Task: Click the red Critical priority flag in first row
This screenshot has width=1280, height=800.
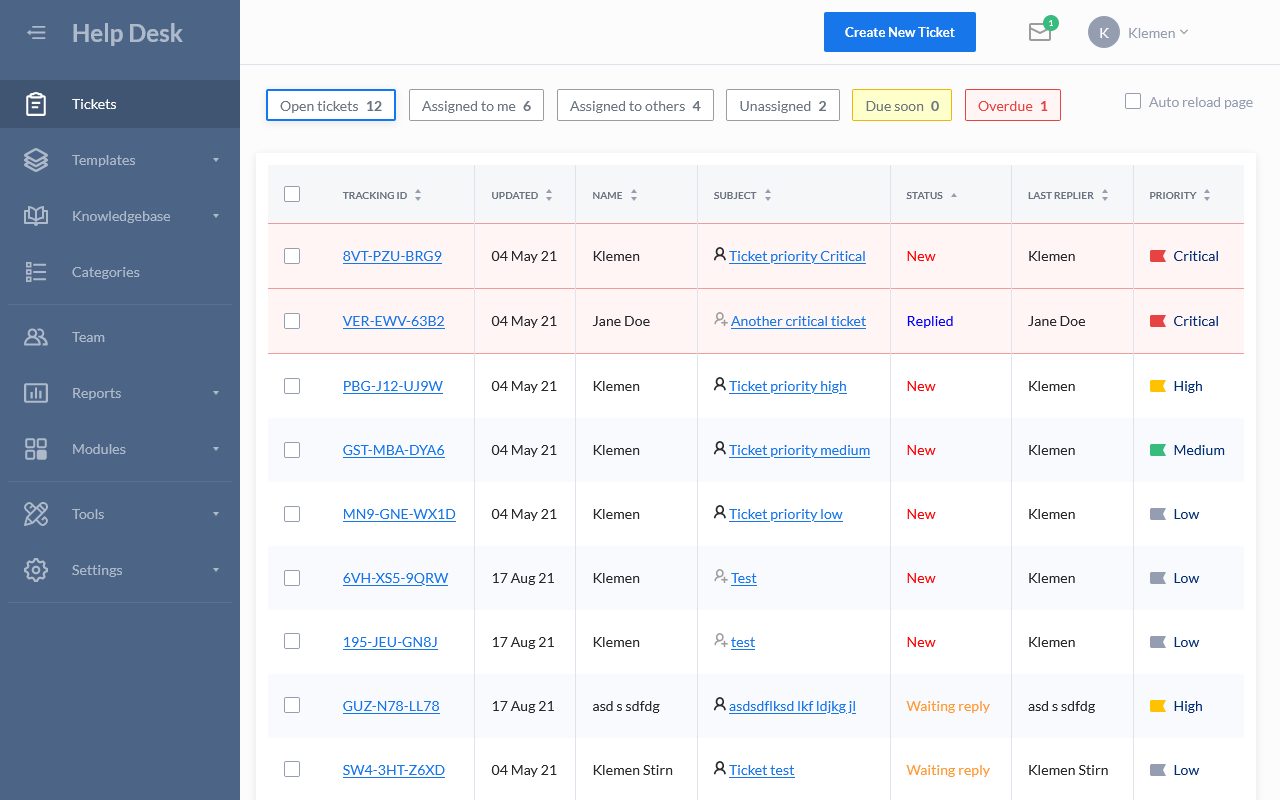Action: pyautogui.click(x=1158, y=256)
